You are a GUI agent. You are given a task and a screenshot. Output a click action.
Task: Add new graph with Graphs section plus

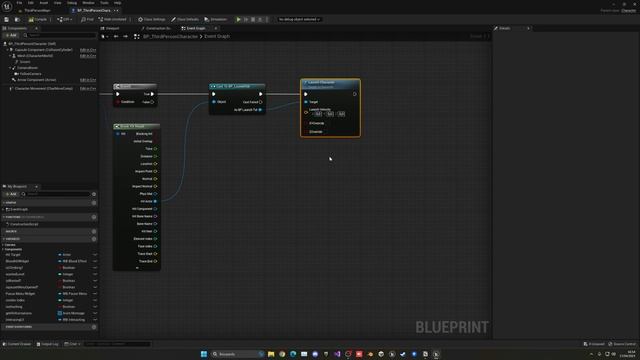(x=94, y=203)
